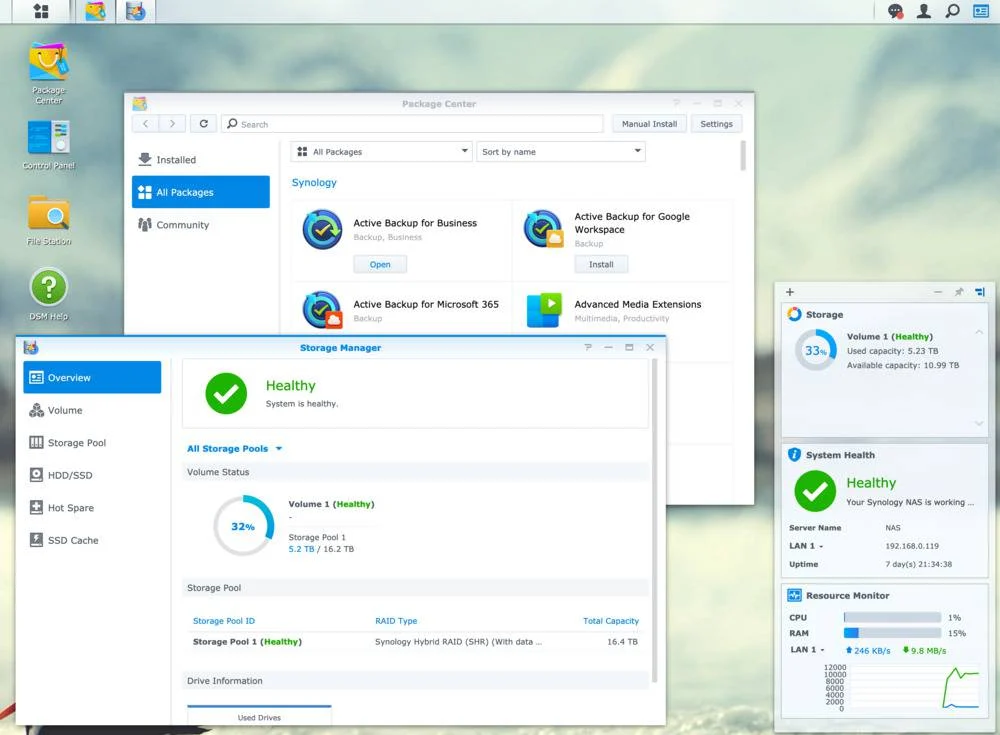
Task: Open the DSM search magnifier icon
Action: (x=952, y=11)
